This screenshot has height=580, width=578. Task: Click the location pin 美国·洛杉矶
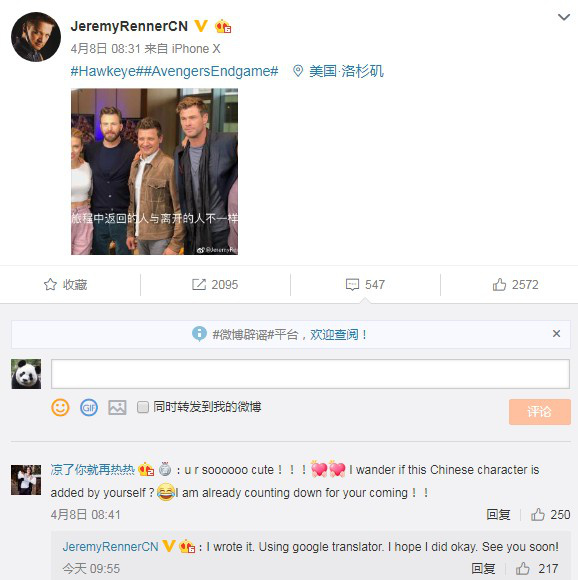point(338,71)
